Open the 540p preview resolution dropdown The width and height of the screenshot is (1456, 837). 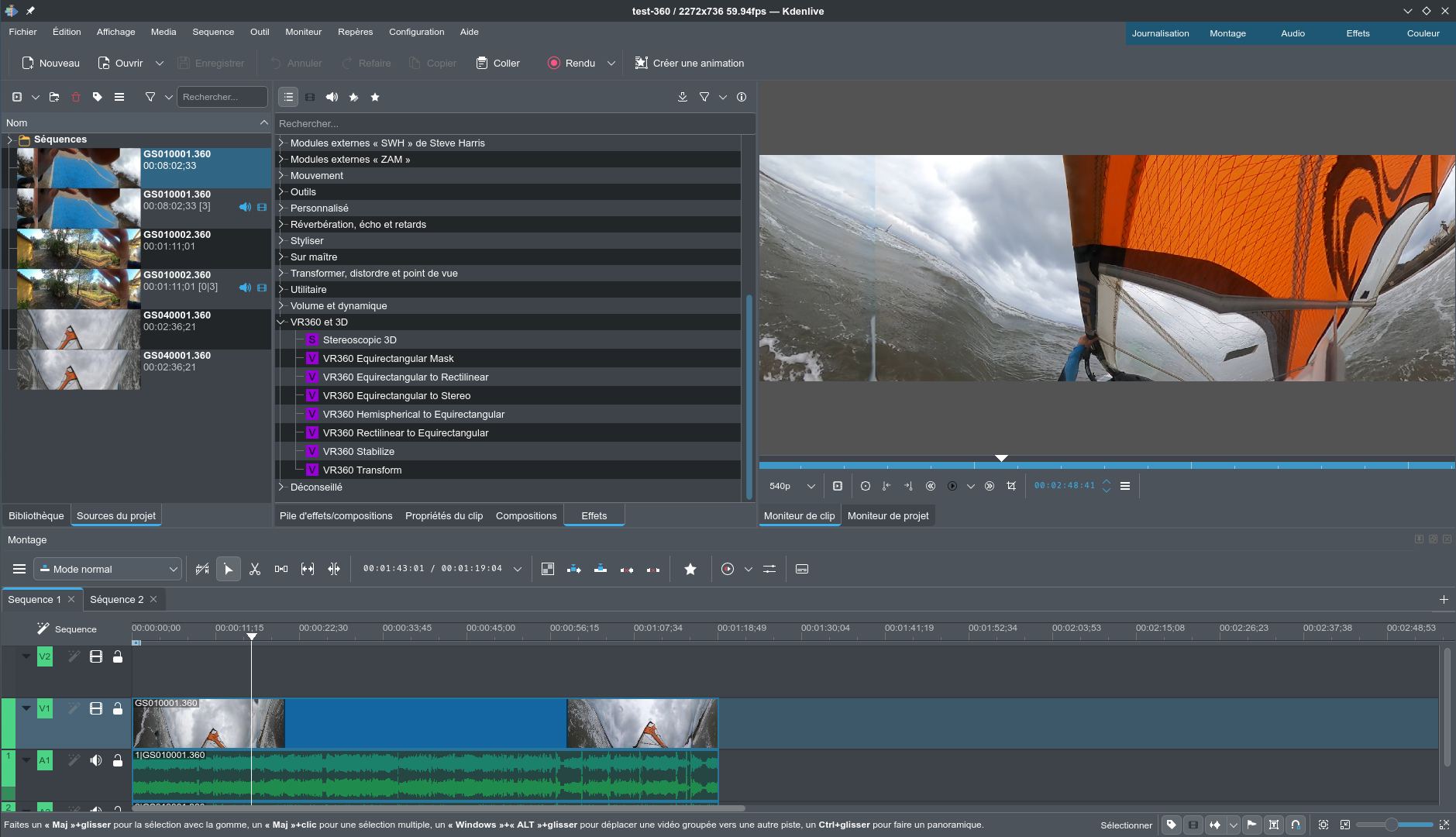791,486
